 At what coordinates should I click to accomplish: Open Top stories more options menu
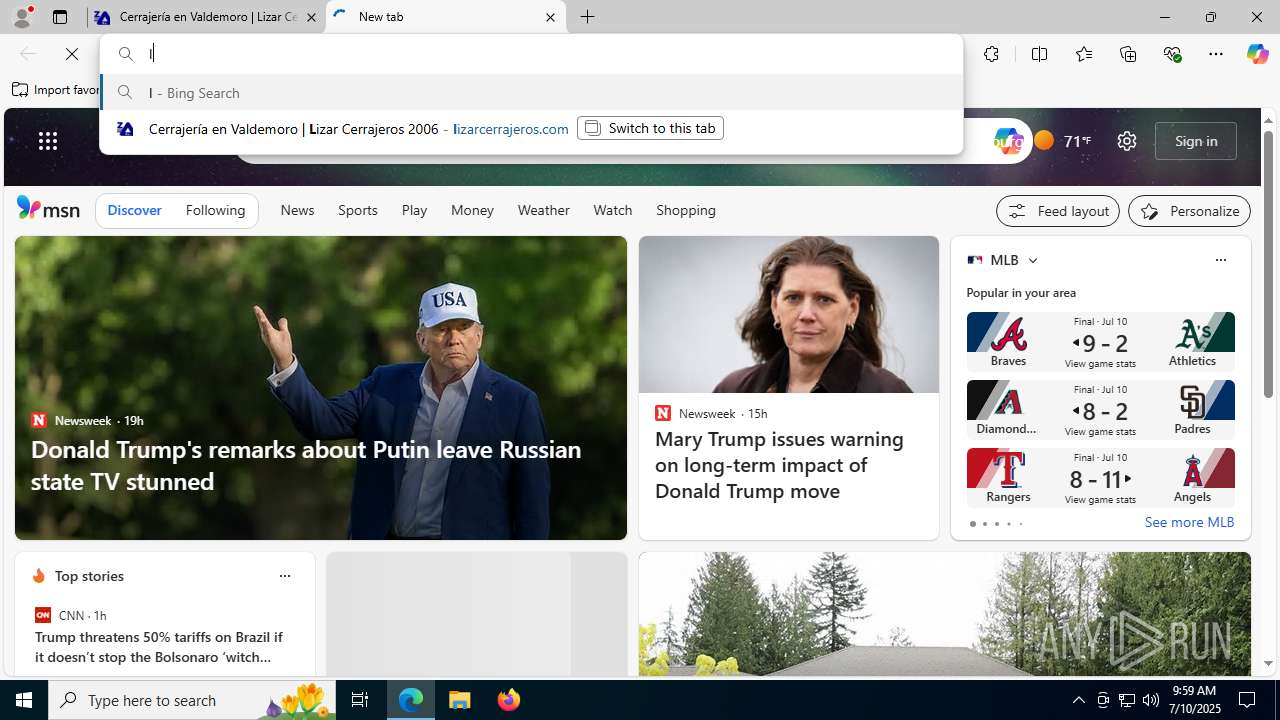click(x=284, y=576)
